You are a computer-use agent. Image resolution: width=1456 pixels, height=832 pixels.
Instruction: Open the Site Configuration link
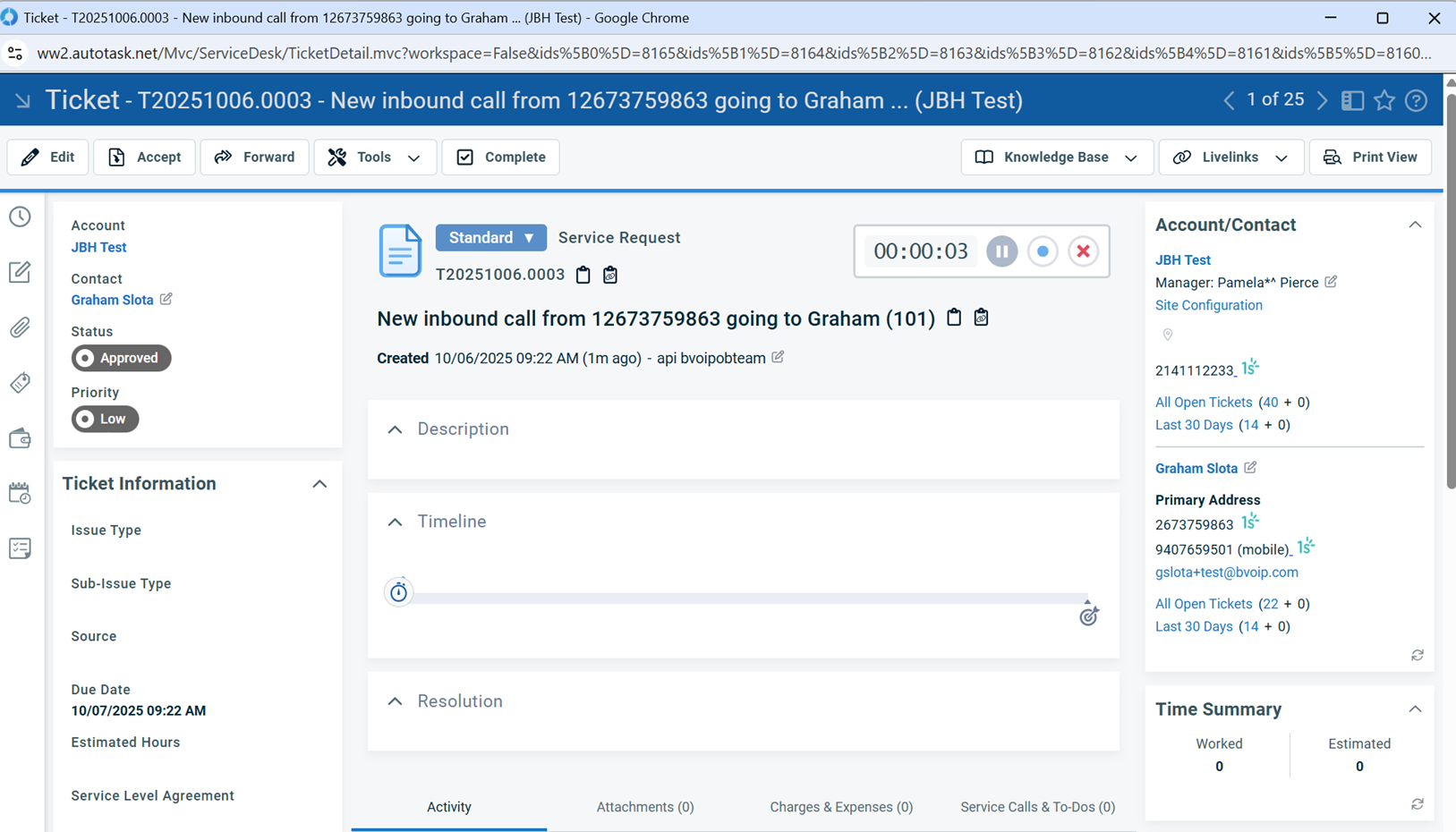tap(1209, 305)
